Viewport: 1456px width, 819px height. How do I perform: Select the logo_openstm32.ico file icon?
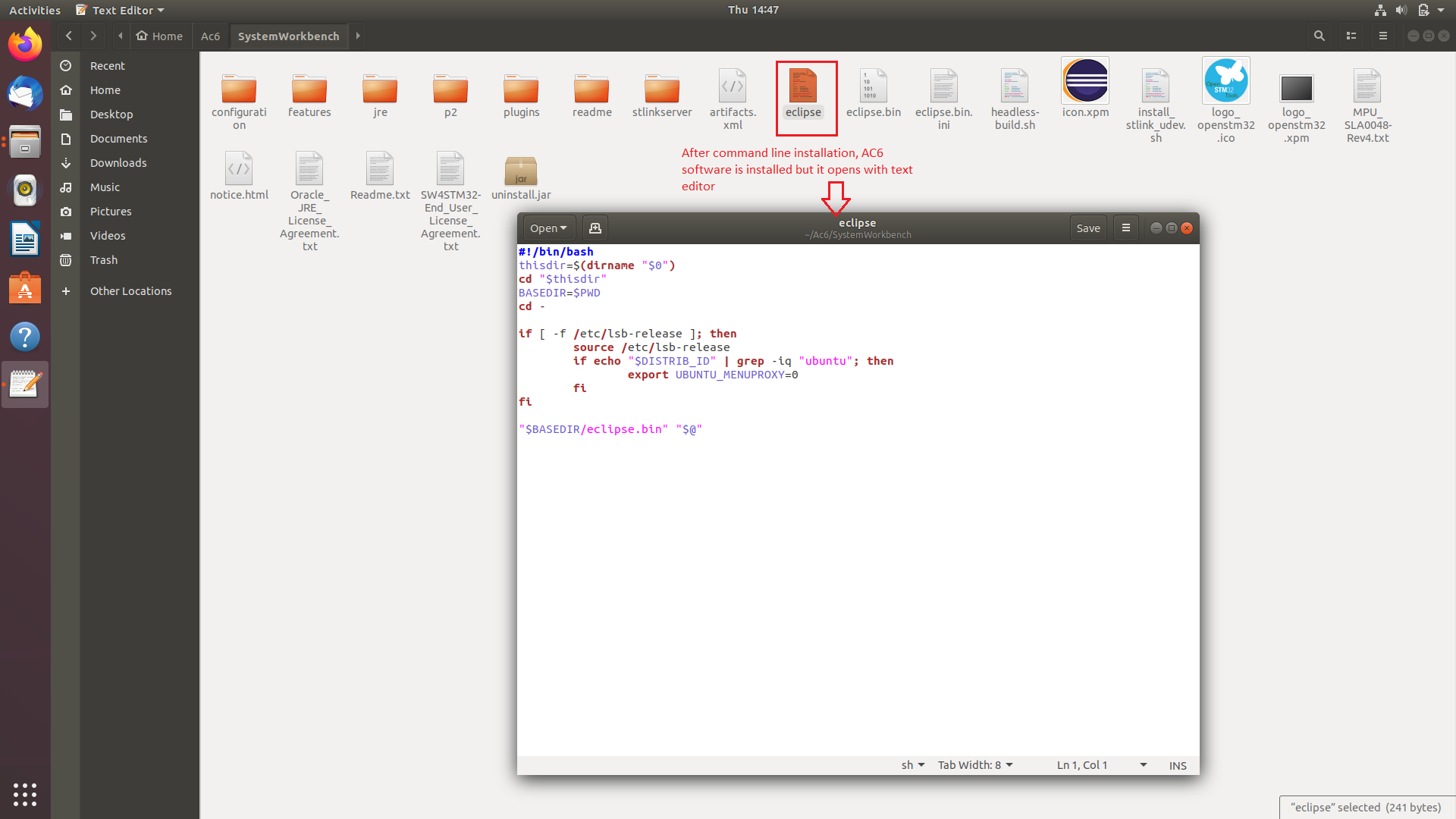(x=1225, y=81)
